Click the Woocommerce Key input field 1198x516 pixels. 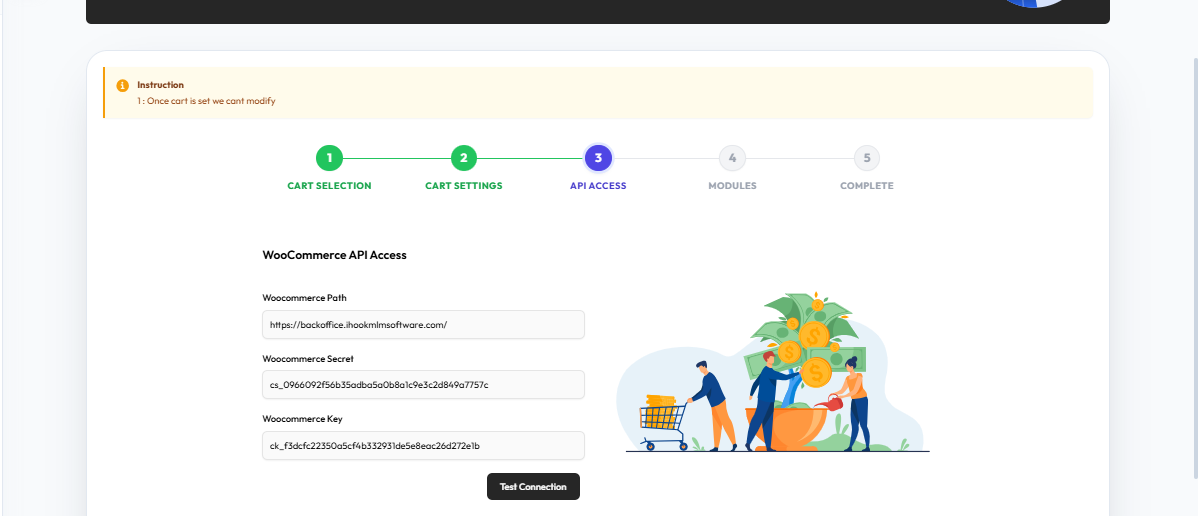[x=423, y=445]
